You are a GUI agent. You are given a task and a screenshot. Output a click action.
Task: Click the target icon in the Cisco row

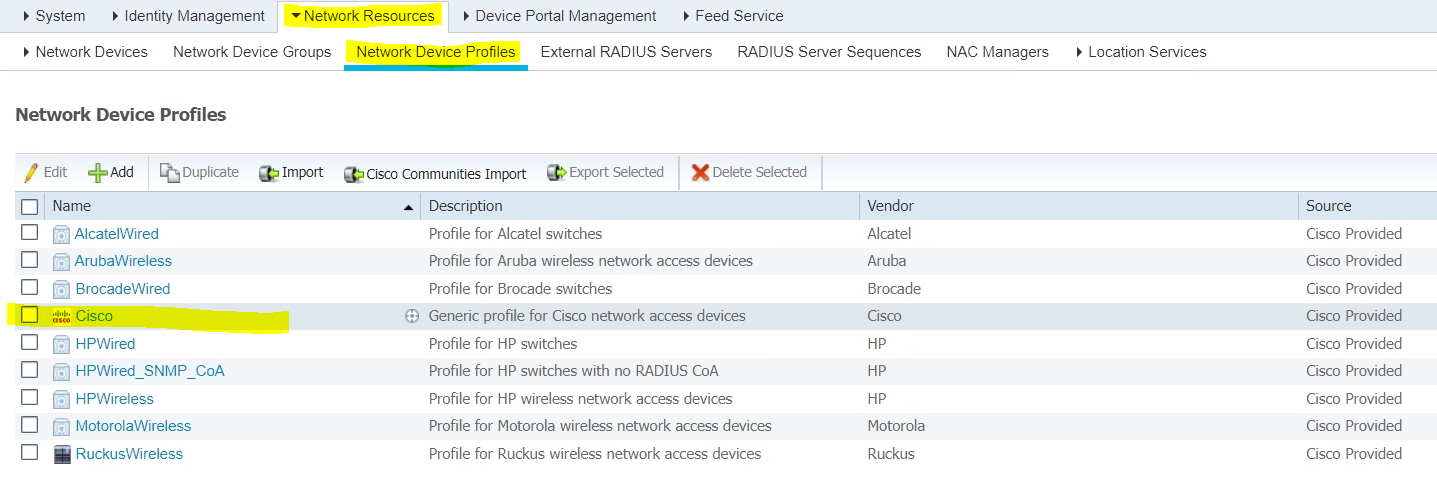click(x=411, y=316)
